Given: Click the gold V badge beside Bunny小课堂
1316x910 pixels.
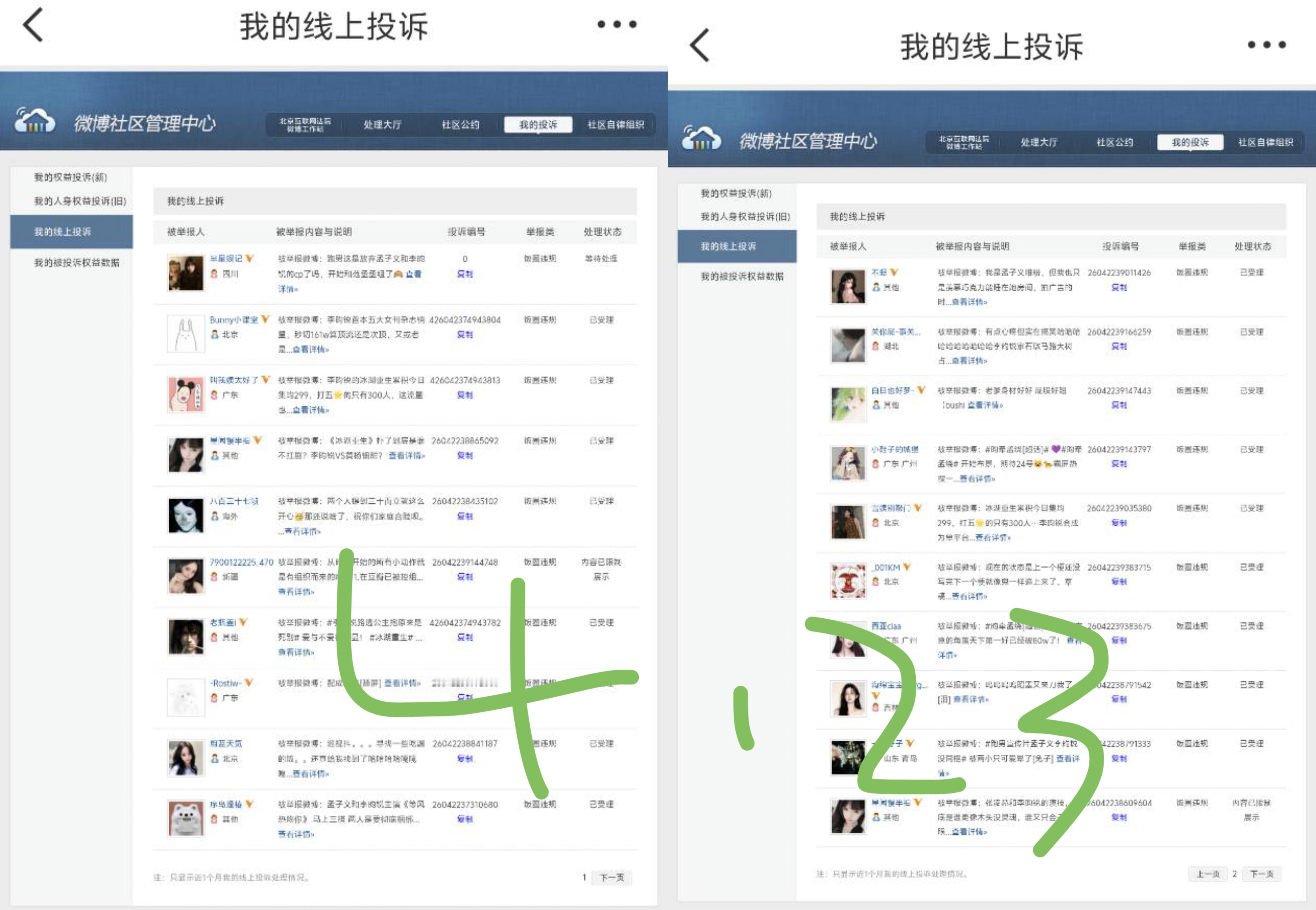Looking at the screenshot, I should point(265,320).
